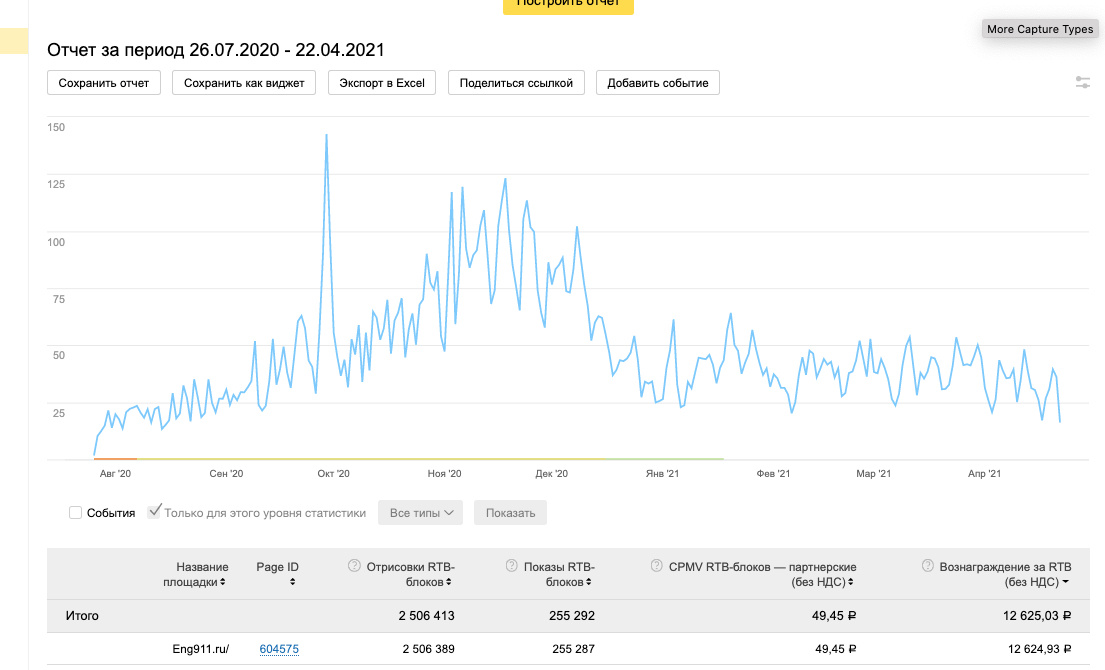Click Янв '21 axis label
This screenshot has height=670, width=1105.
pos(662,473)
